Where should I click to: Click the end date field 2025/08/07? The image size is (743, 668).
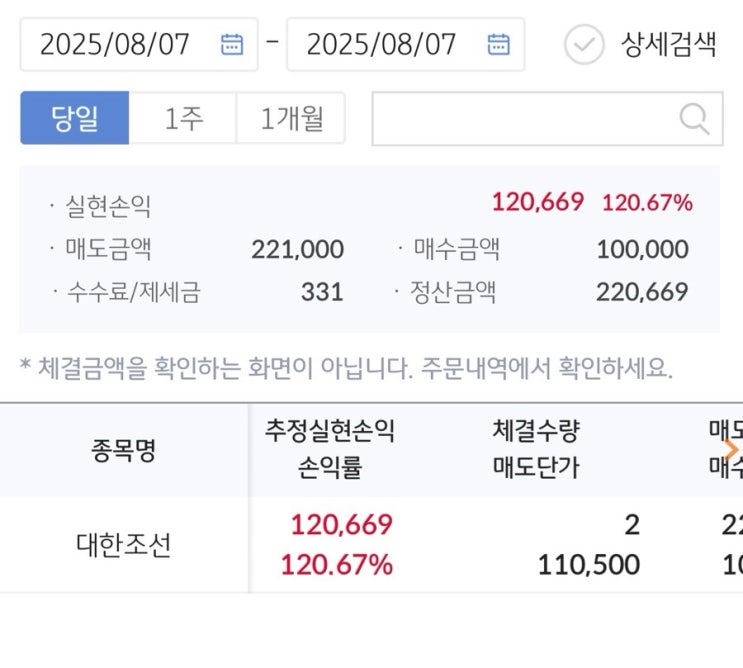pos(381,44)
